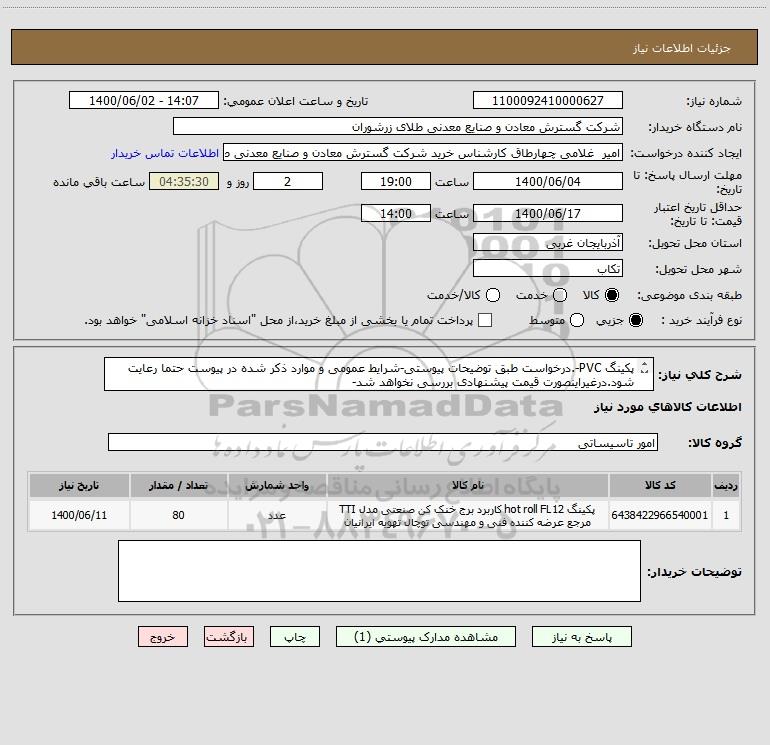Click the شرح کلی نیاز description textbox

pos(379,375)
